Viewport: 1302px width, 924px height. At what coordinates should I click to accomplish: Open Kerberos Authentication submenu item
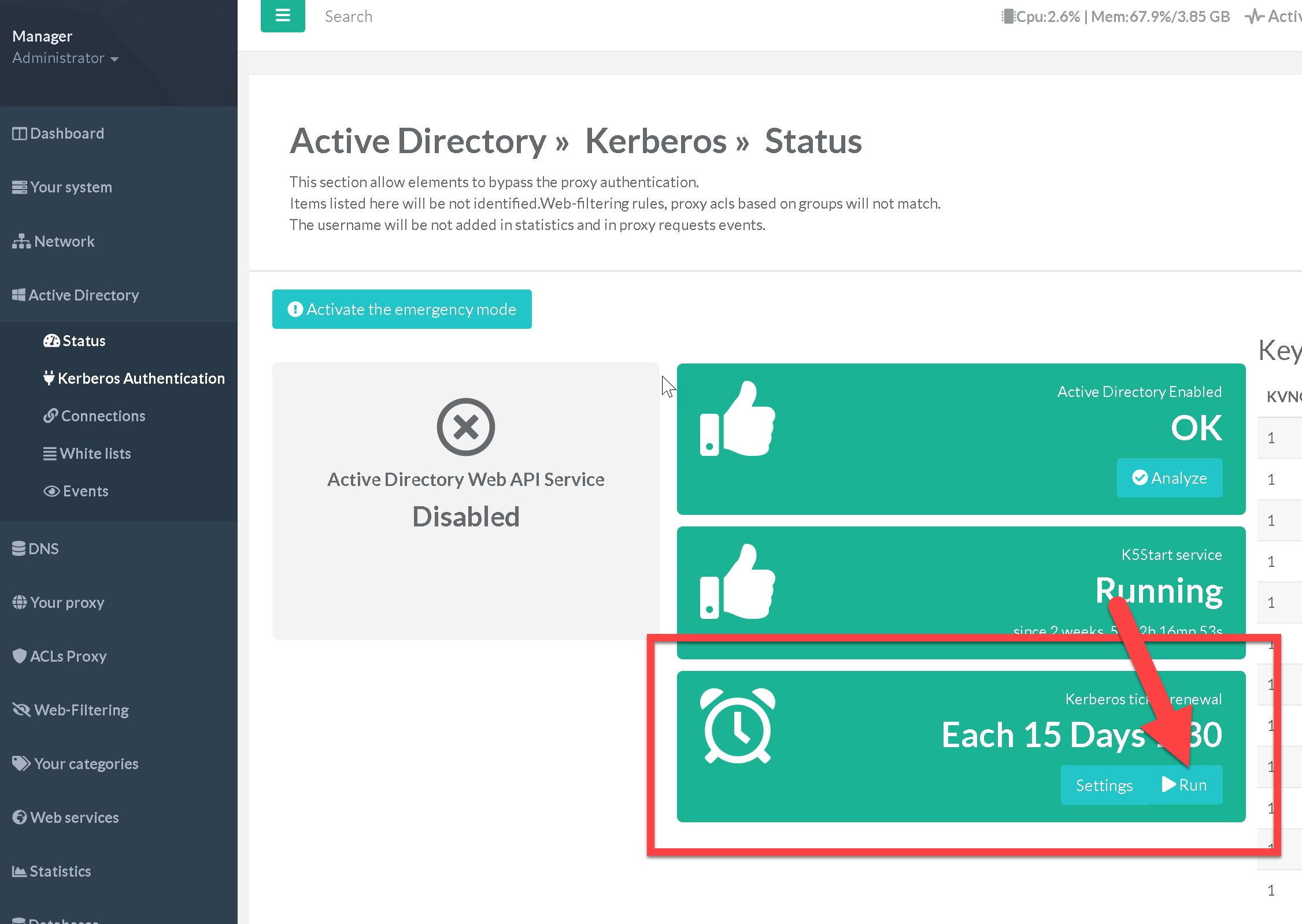click(x=140, y=378)
